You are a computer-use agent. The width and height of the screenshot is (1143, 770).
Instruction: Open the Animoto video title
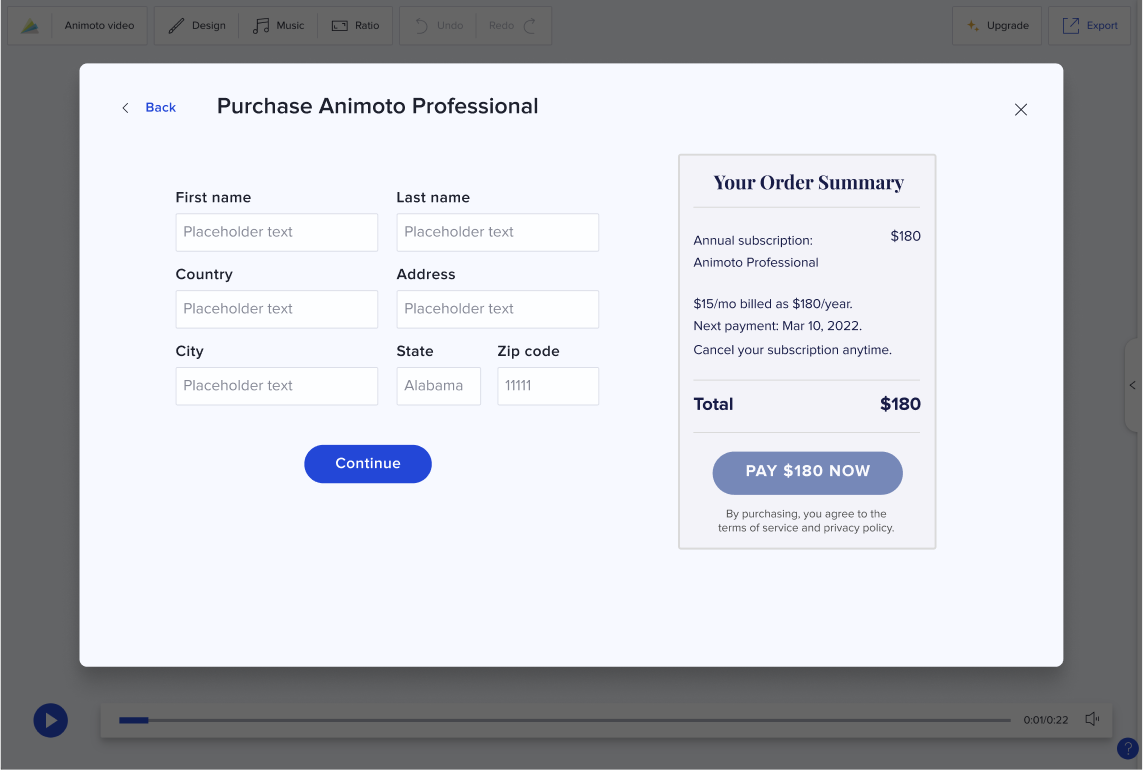point(99,26)
